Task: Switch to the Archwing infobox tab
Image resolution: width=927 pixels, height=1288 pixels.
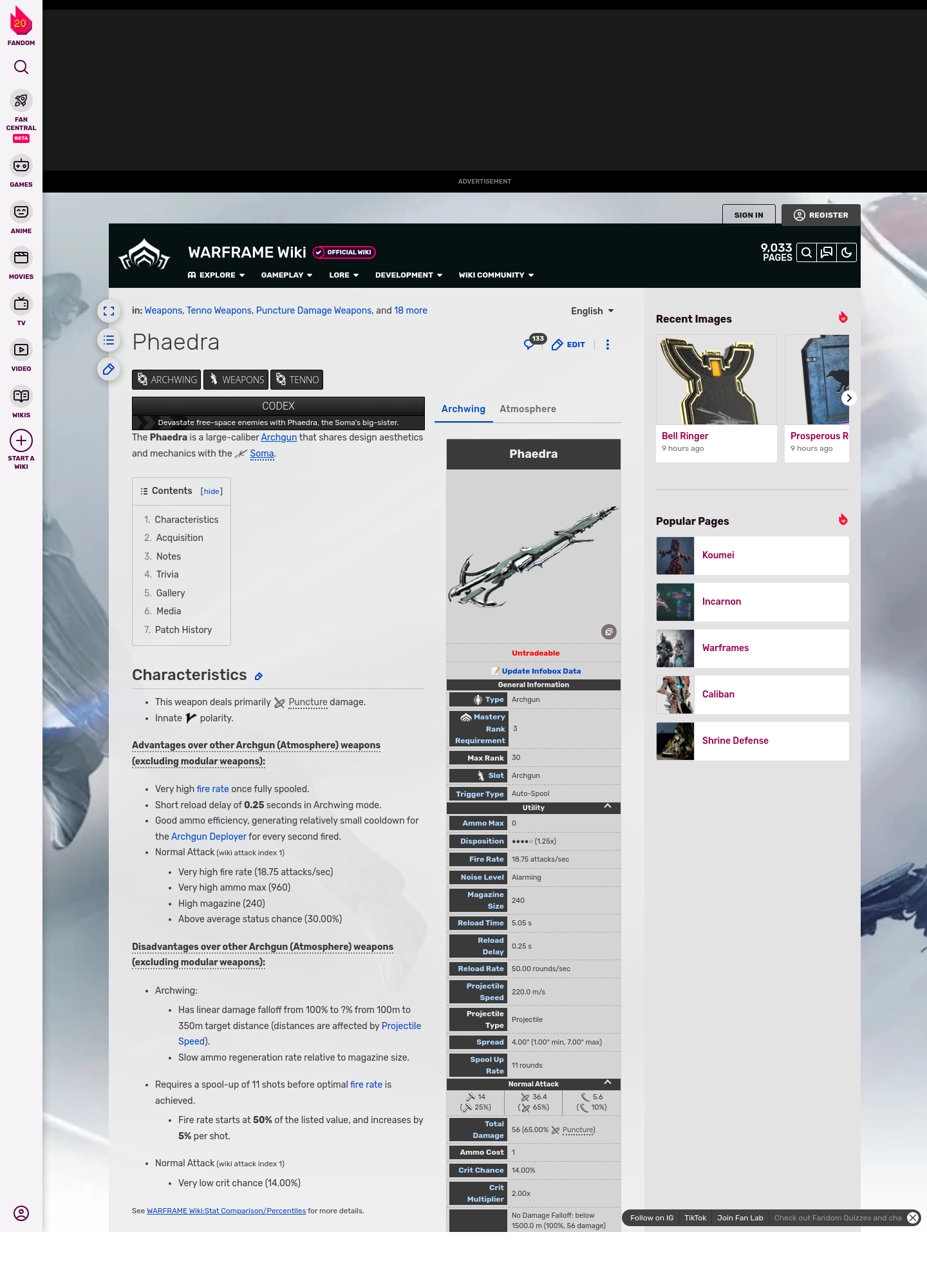Action: [x=464, y=409]
